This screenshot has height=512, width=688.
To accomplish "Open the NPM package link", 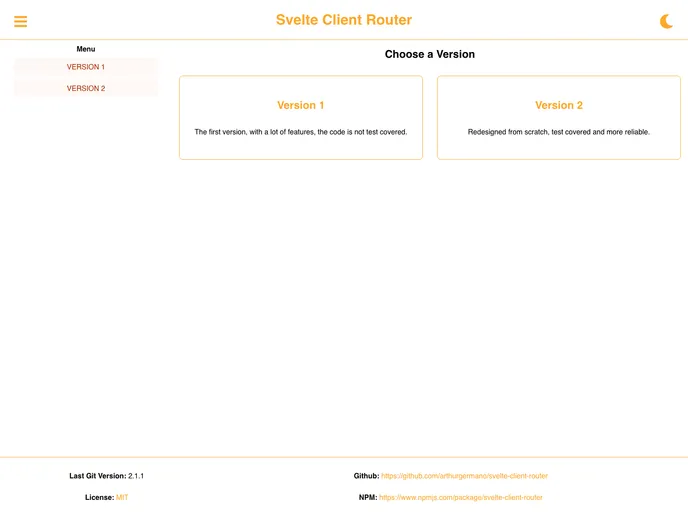I will pyautogui.click(x=461, y=498).
